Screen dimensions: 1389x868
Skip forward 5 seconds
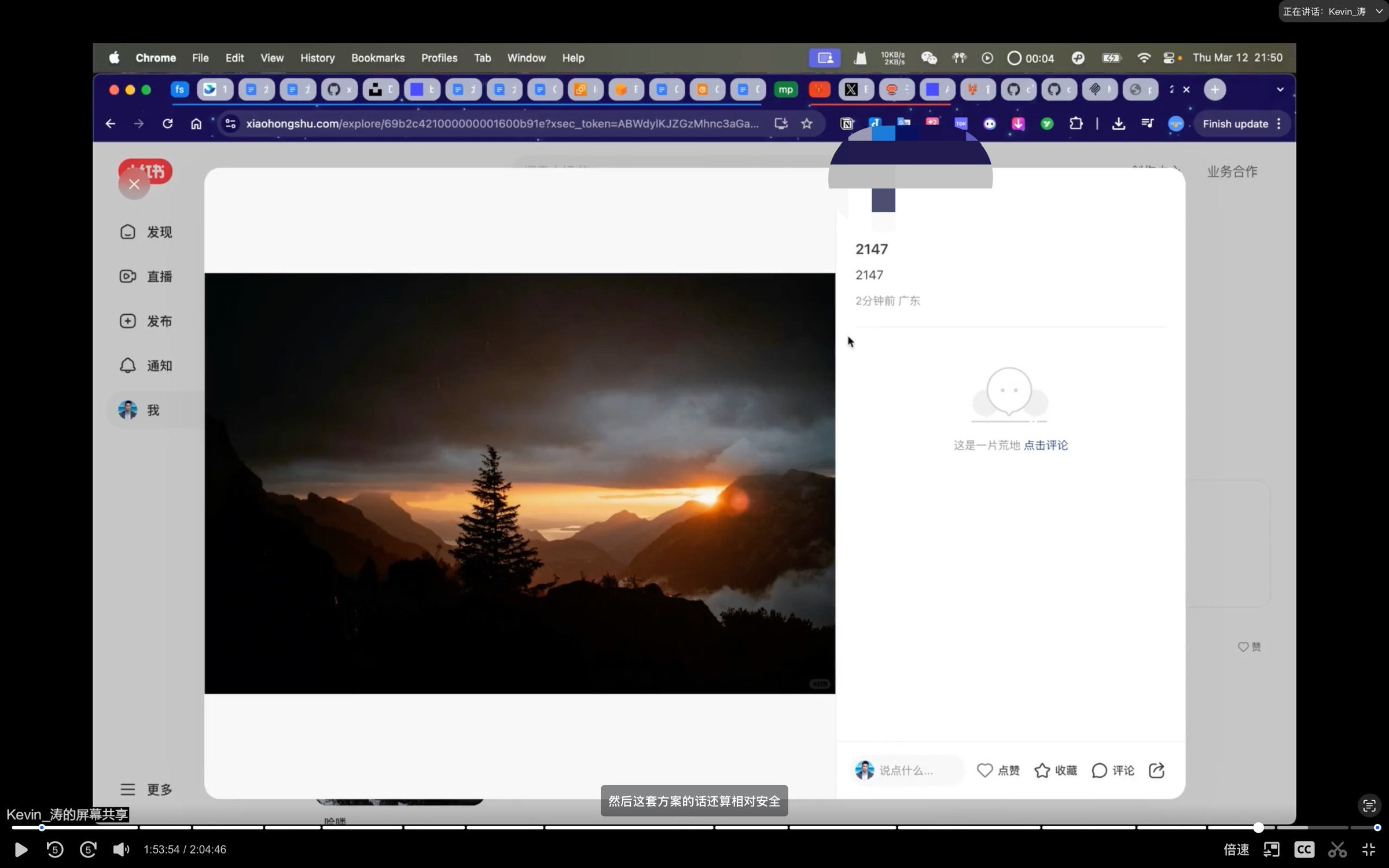click(88, 849)
